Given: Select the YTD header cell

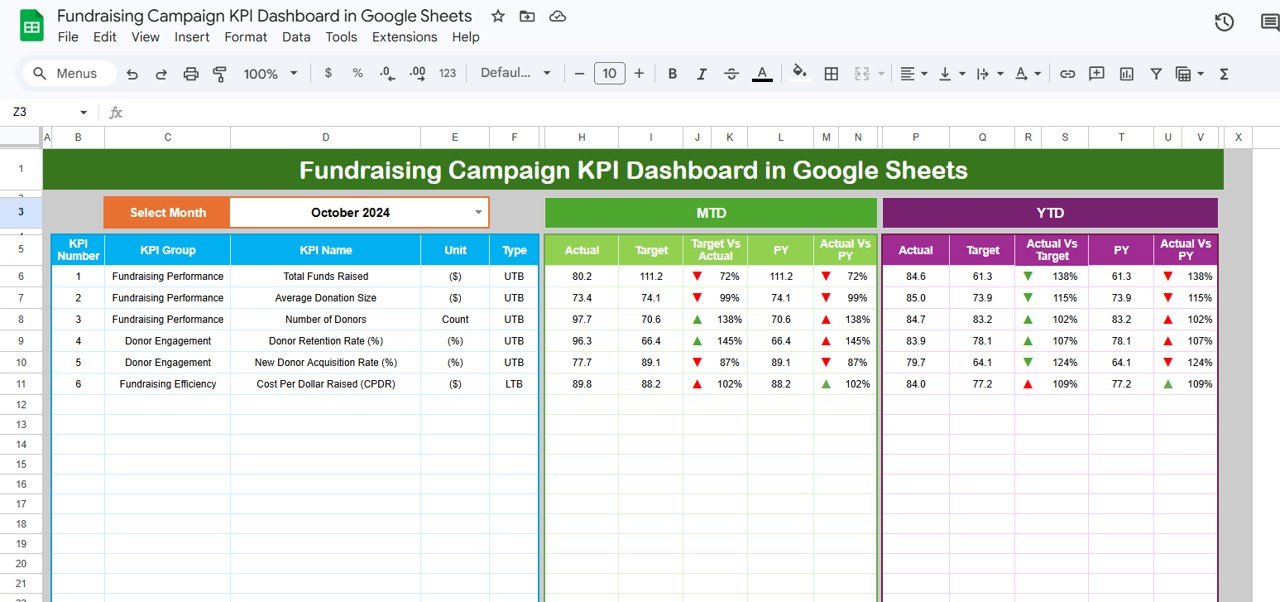Looking at the screenshot, I should tap(1050, 213).
